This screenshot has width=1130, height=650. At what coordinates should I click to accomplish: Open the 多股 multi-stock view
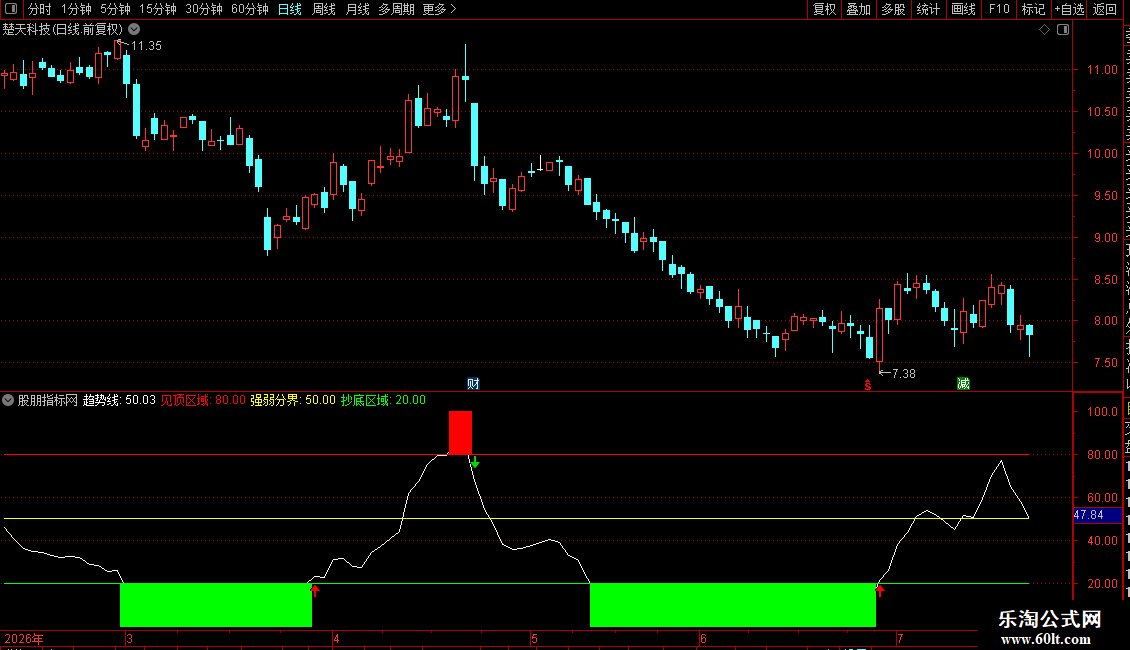click(x=893, y=9)
